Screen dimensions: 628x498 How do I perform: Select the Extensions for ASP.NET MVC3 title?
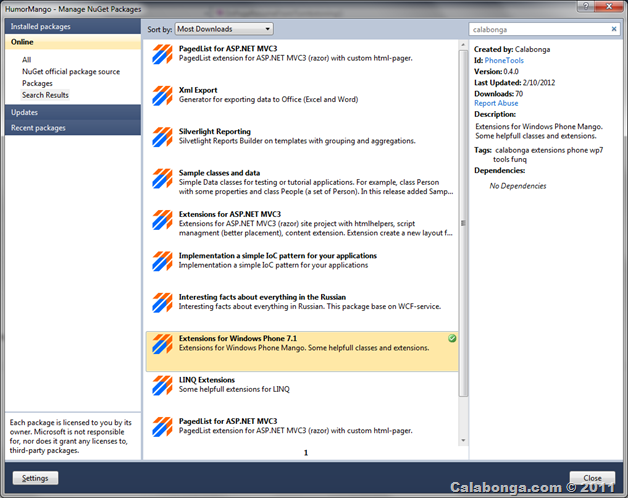pyautogui.click(x=229, y=214)
